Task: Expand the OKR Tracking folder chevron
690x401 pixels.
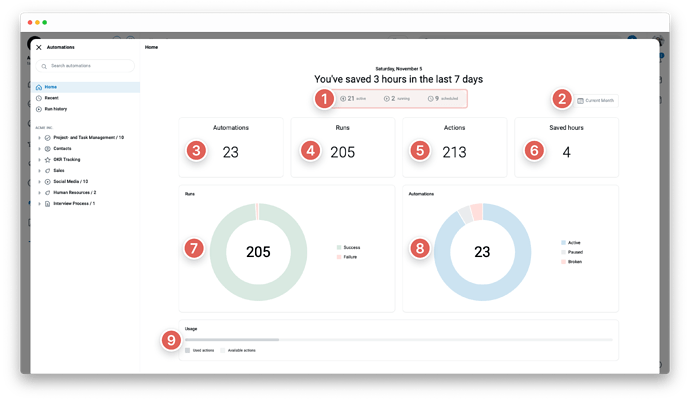Action: tap(39, 160)
